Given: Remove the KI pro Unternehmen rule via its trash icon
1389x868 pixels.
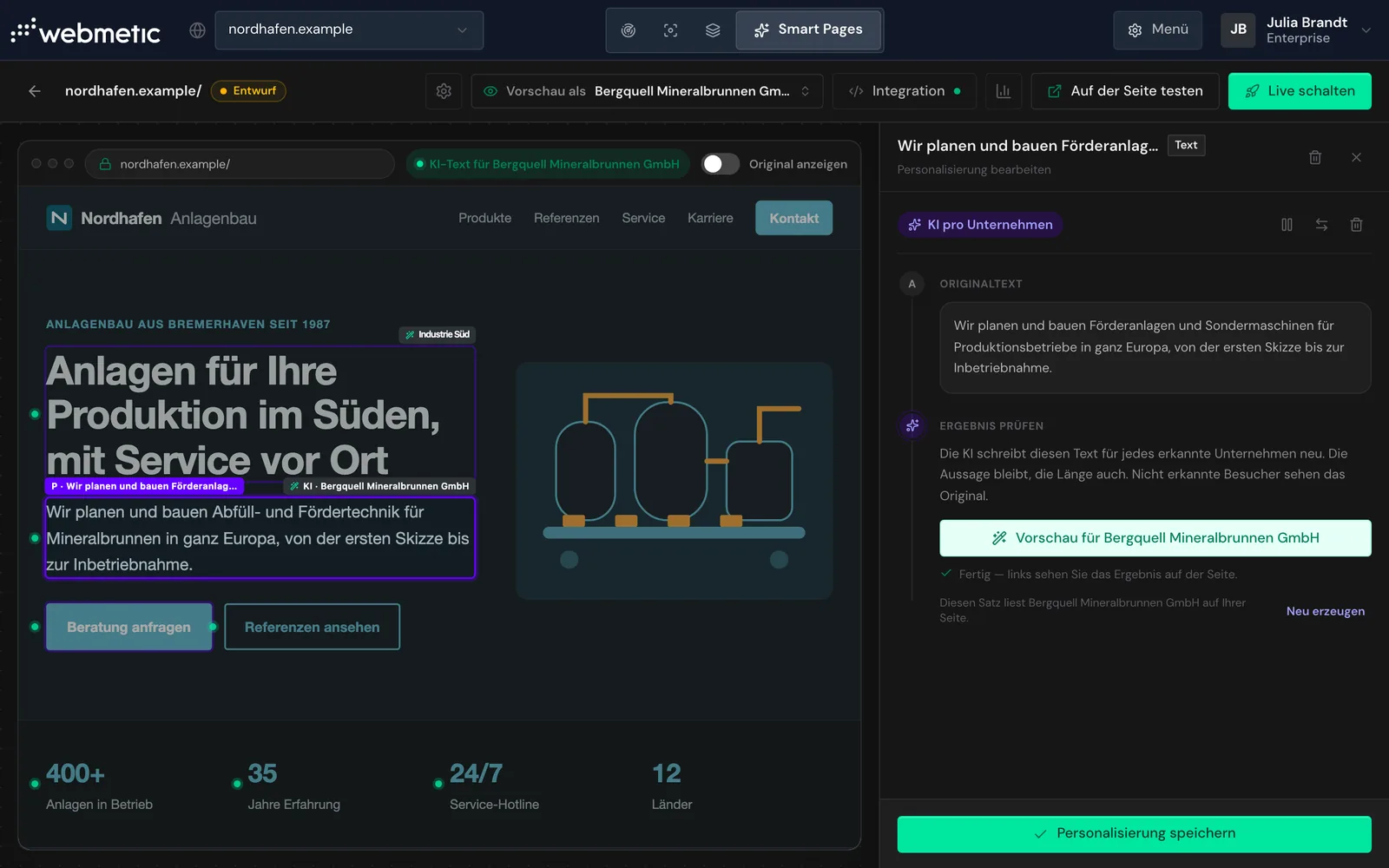Looking at the screenshot, I should point(1356,225).
